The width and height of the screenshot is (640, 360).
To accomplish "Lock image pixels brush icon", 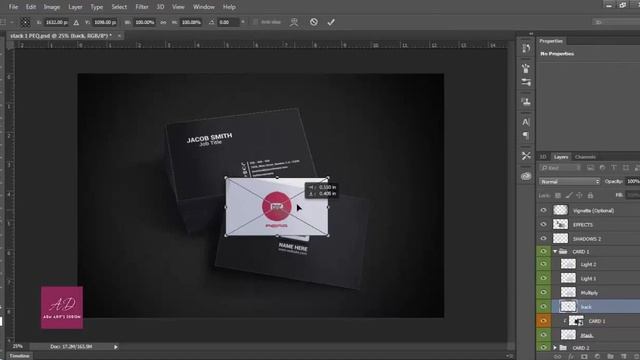I will pos(569,196).
